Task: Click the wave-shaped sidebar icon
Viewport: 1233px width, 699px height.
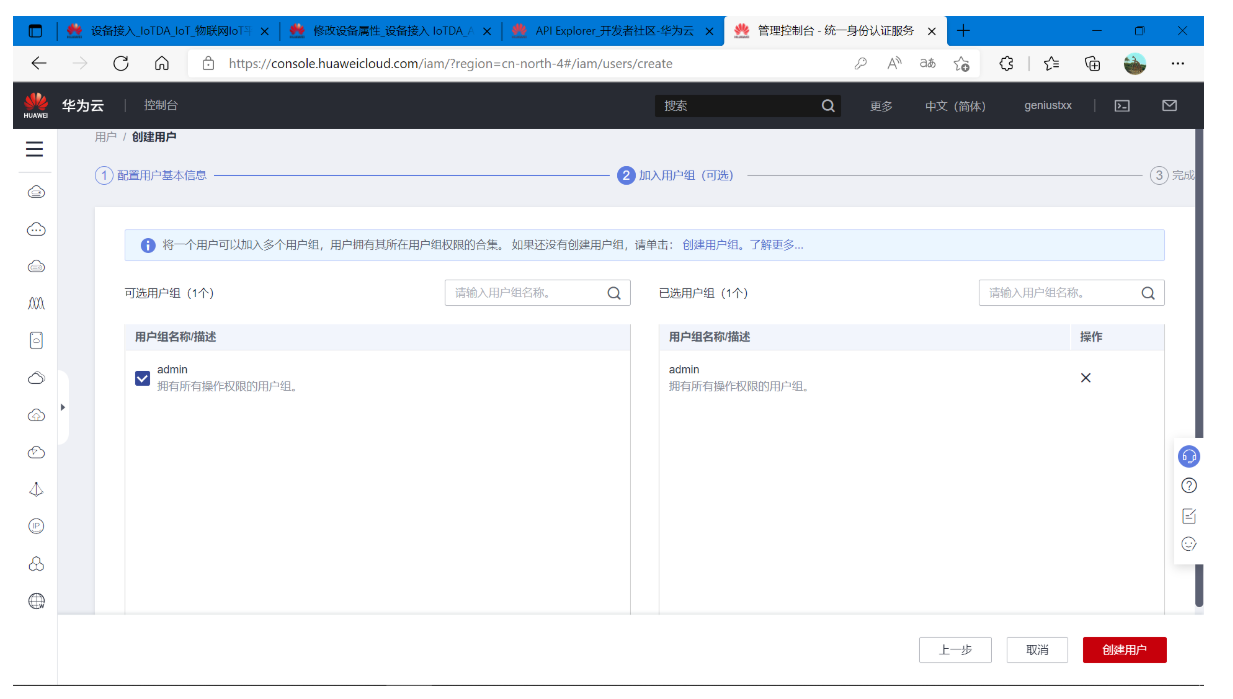Action: (36, 303)
